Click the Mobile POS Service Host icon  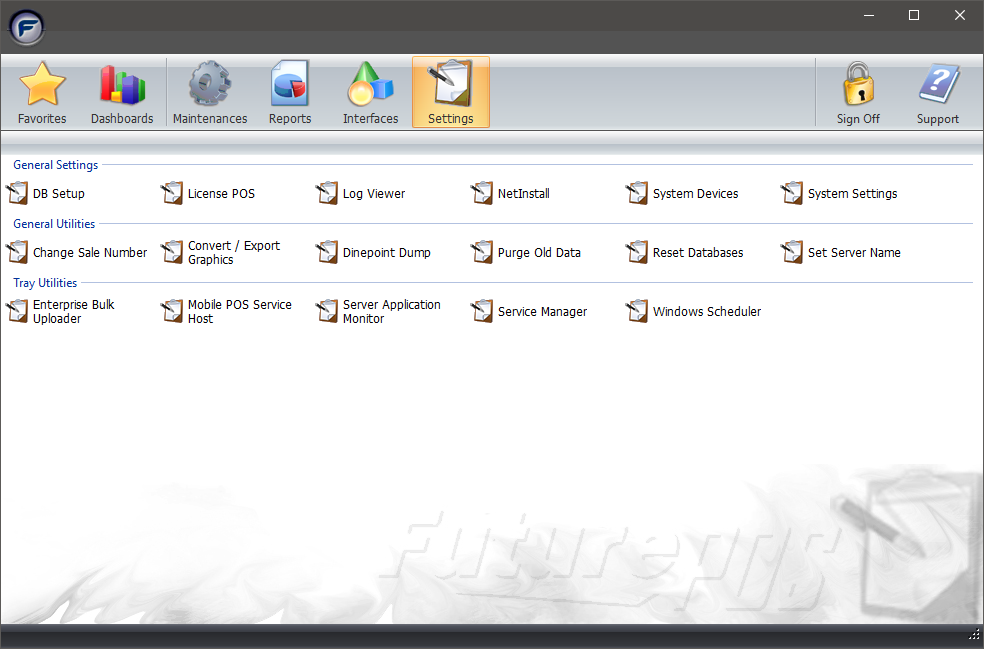[172, 311]
